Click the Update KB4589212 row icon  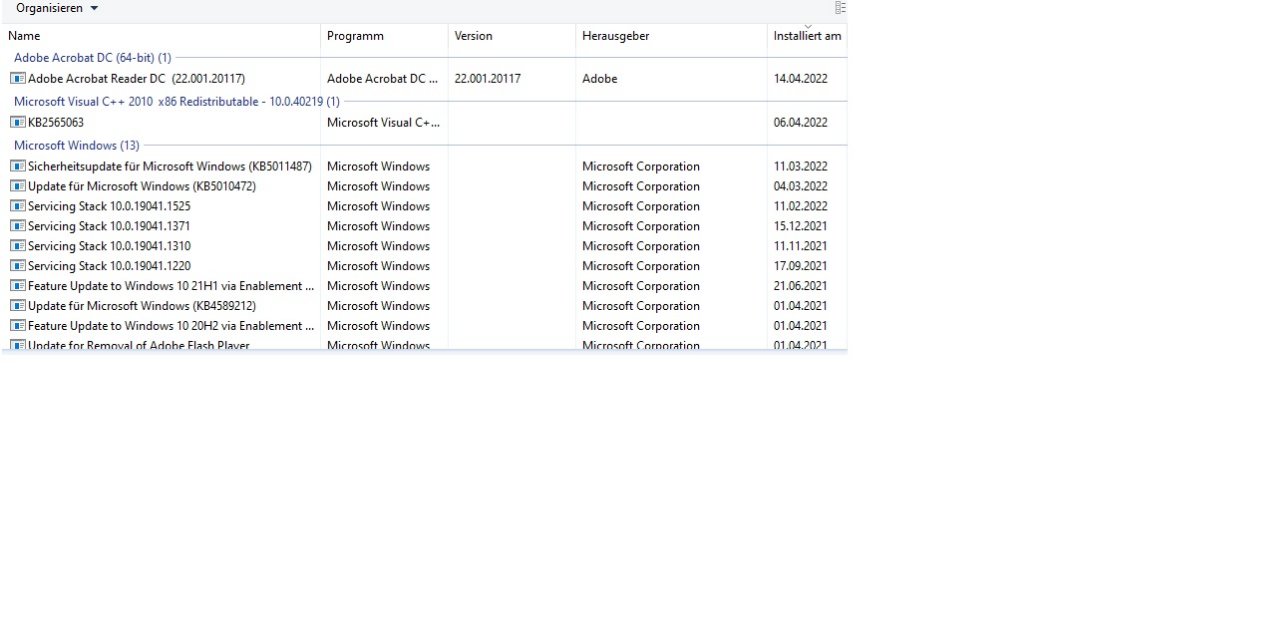[x=18, y=306]
